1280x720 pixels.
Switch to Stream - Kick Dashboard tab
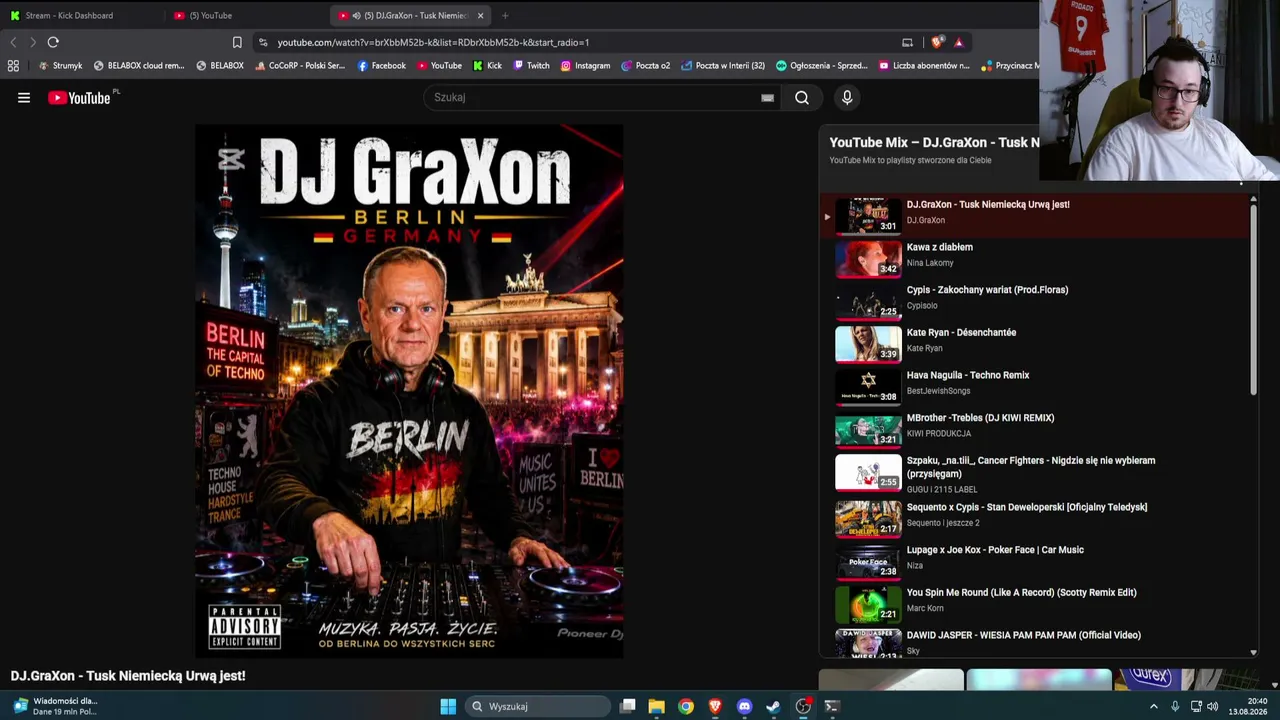[82, 15]
